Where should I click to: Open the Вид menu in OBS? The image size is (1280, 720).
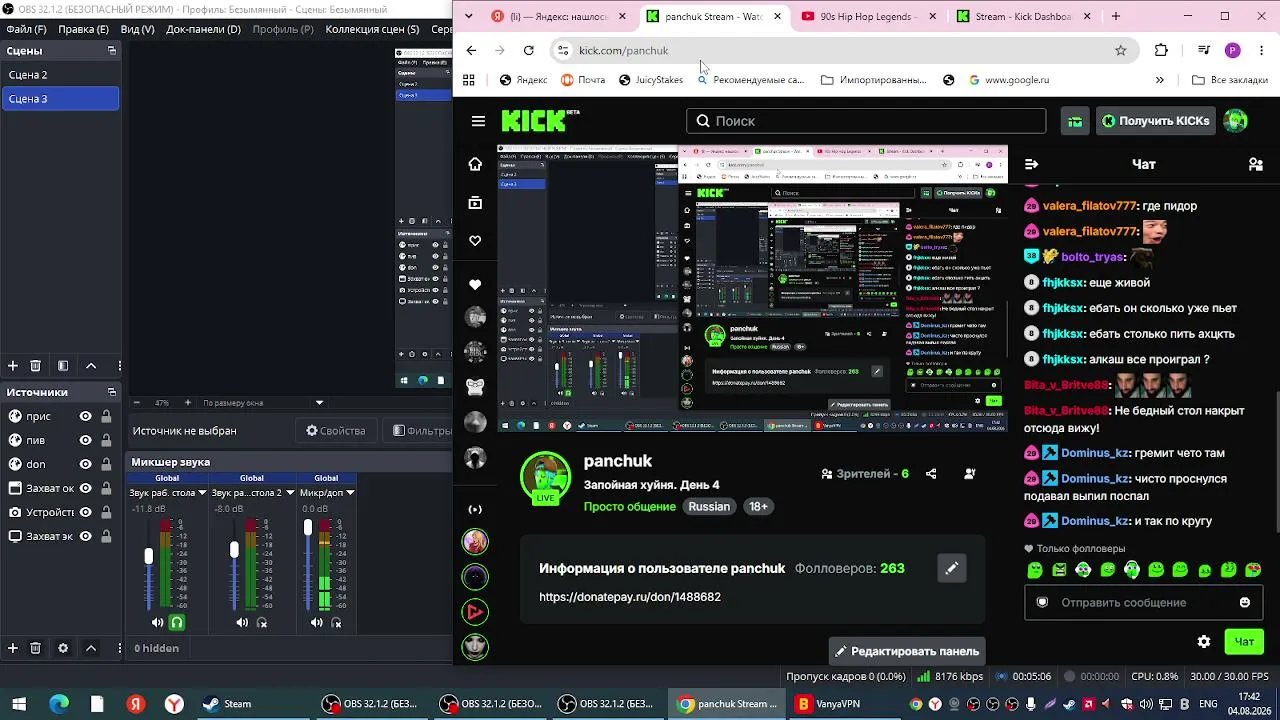click(x=138, y=29)
